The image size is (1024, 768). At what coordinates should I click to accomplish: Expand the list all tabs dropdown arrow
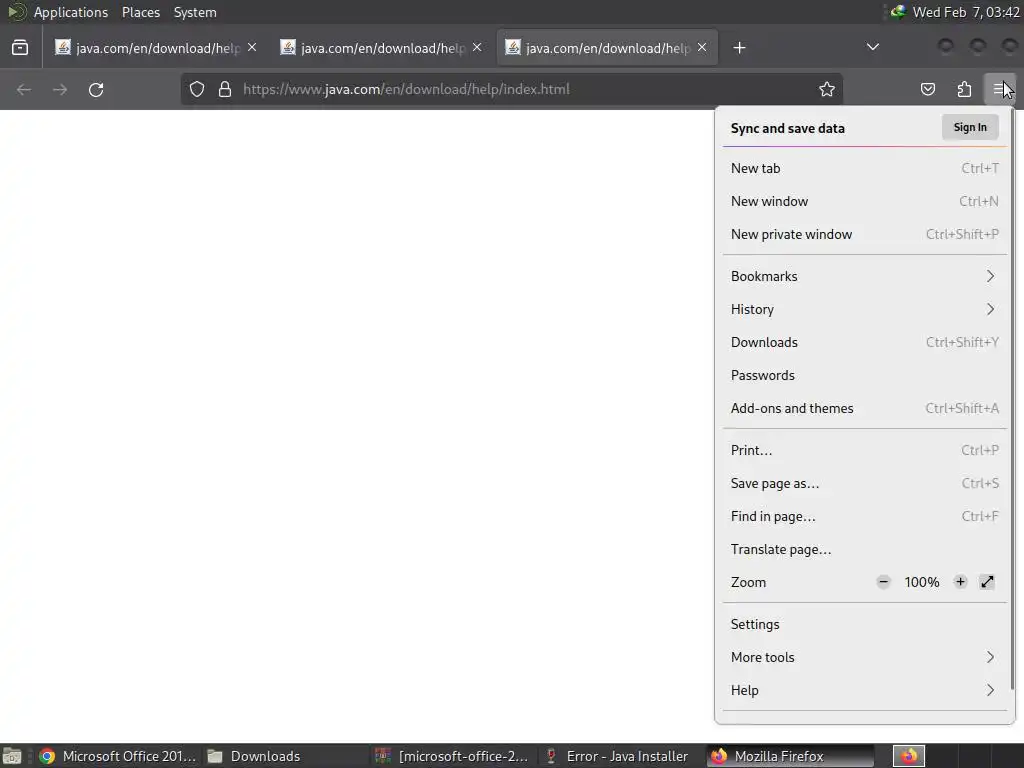click(x=872, y=47)
